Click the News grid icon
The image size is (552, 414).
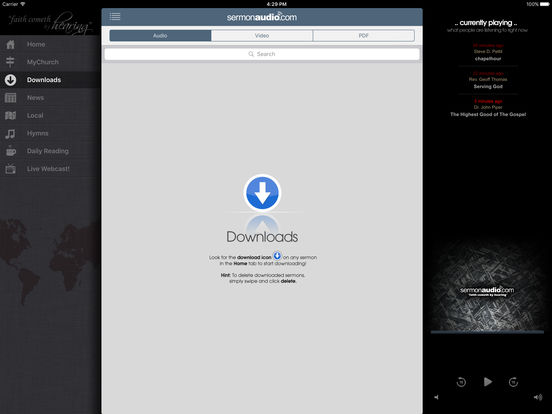tap(11, 98)
